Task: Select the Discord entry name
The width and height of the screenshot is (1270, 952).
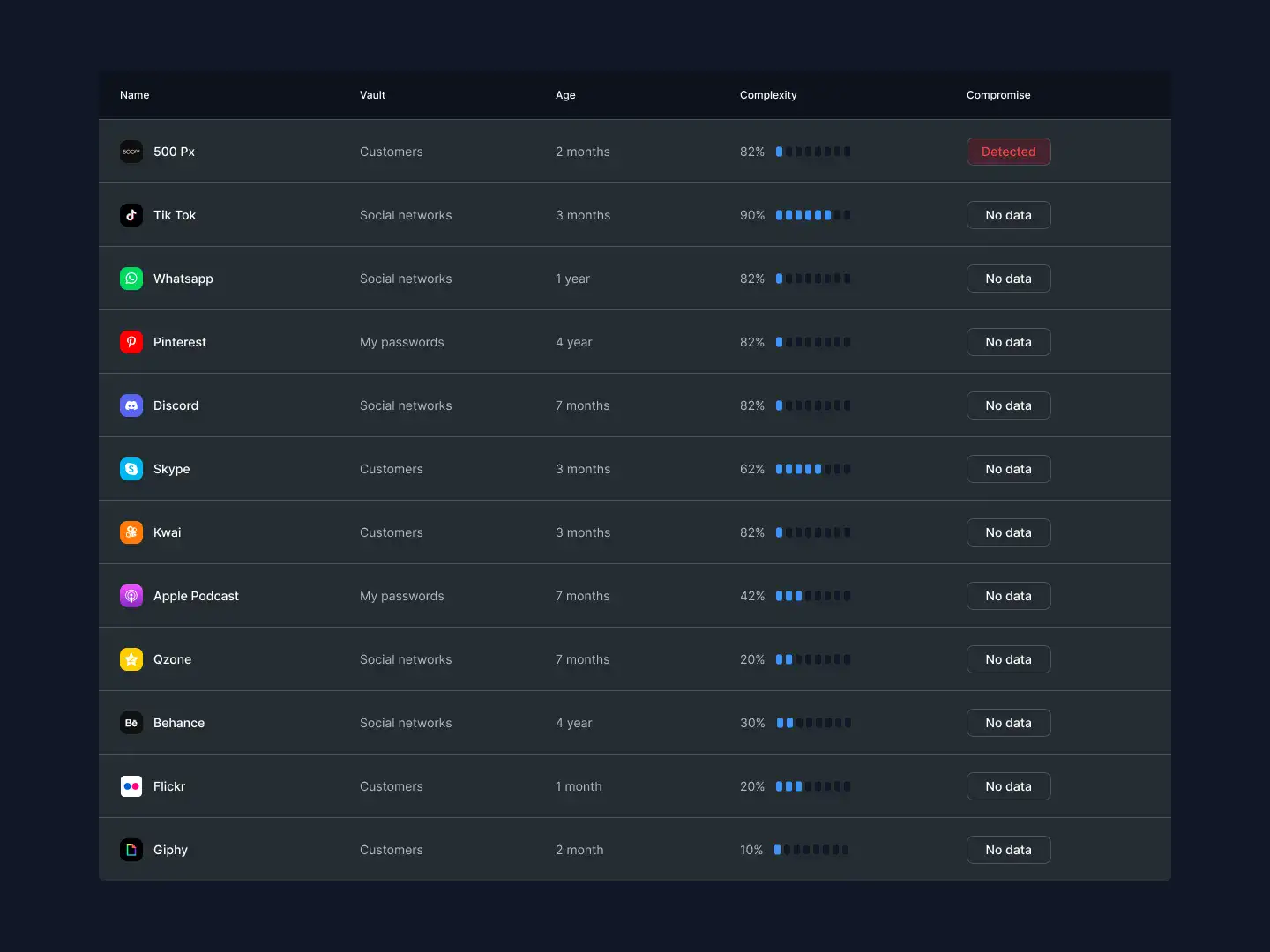Action: (x=176, y=405)
